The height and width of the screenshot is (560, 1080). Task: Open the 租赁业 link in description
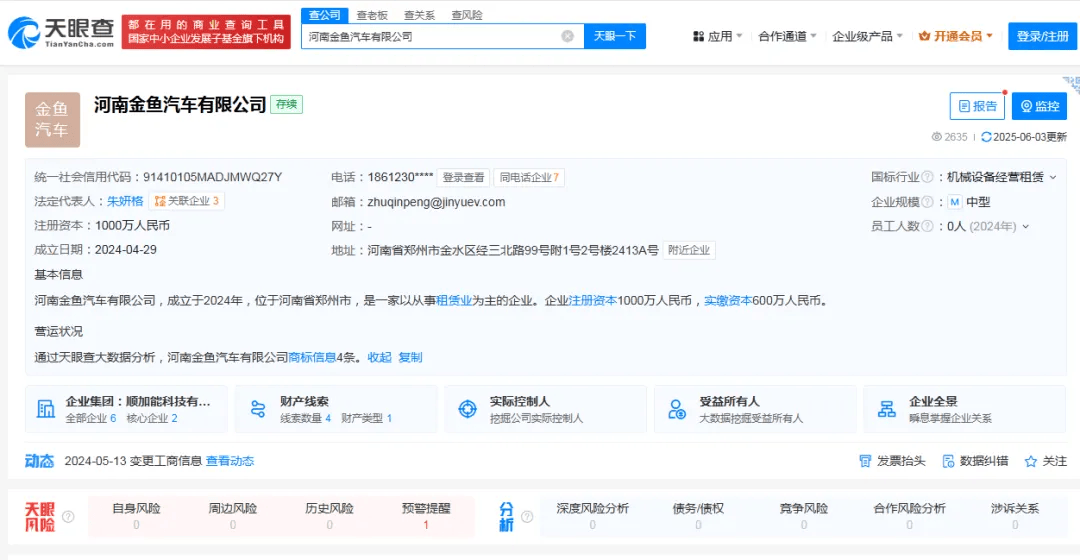(x=454, y=300)
